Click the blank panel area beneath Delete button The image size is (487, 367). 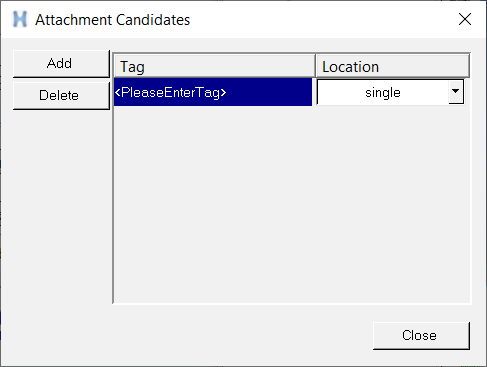61,207
